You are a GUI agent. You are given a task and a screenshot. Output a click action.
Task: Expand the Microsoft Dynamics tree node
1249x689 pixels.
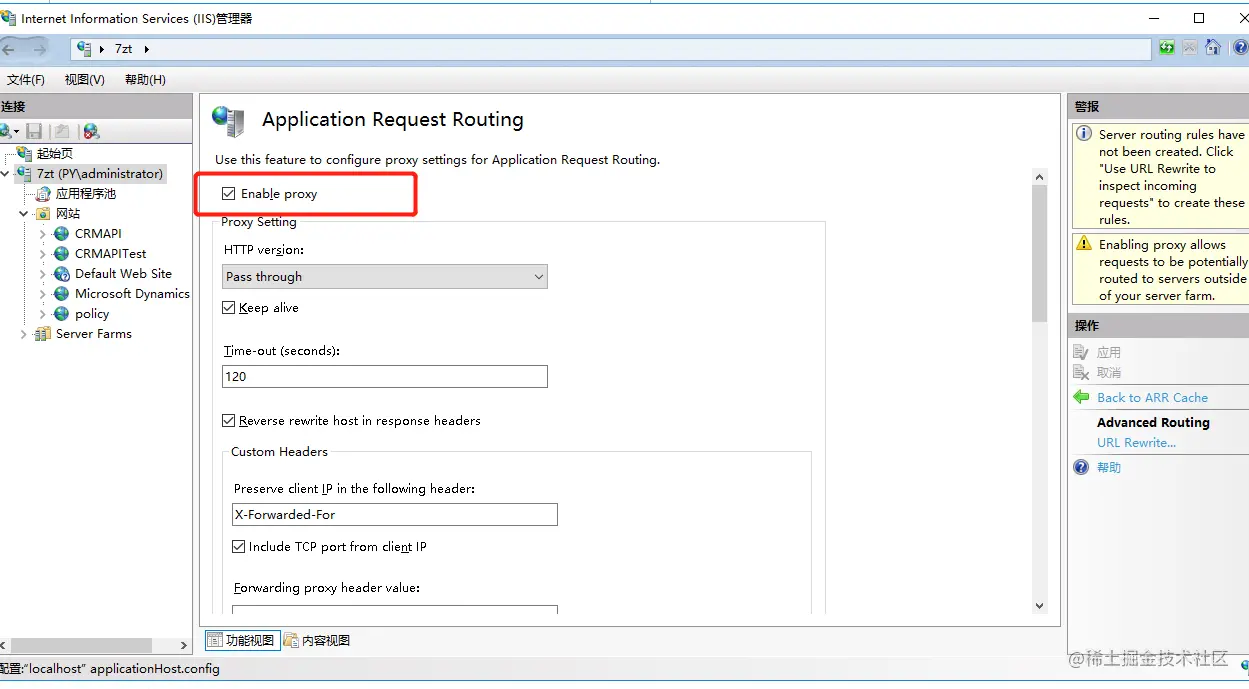(43, 293)
